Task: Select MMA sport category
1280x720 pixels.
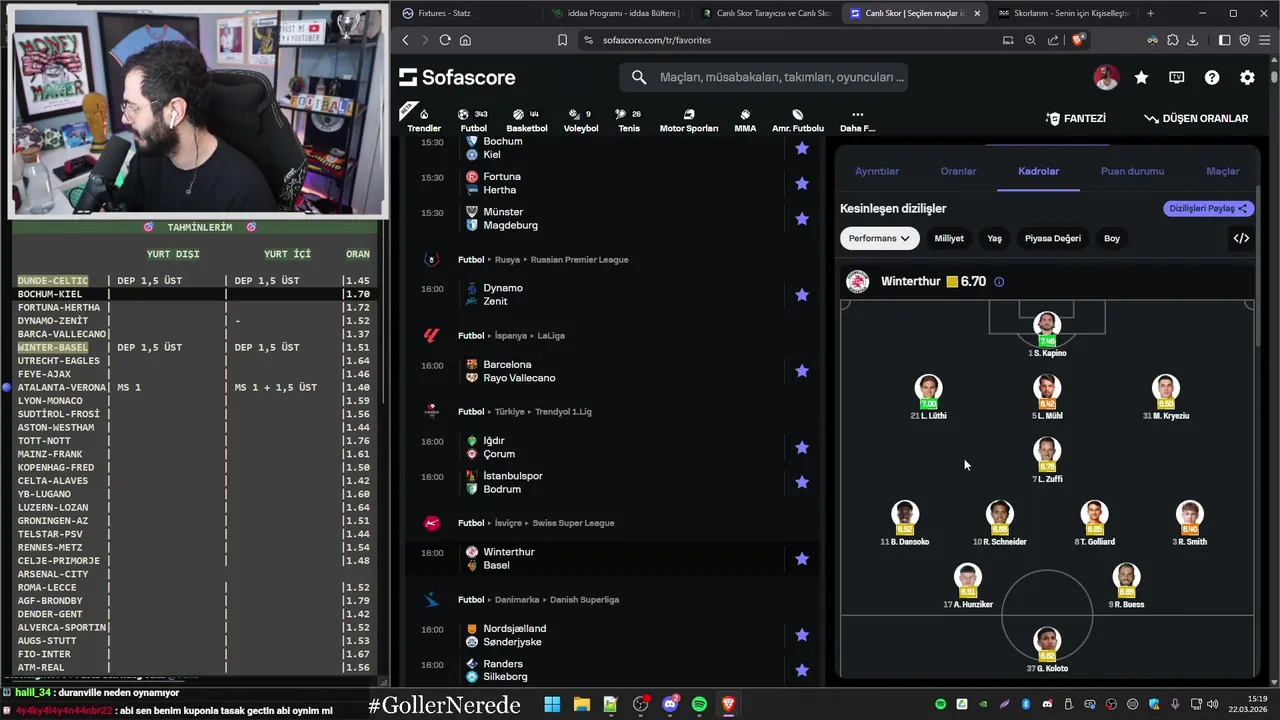Action: pos(745,121)
